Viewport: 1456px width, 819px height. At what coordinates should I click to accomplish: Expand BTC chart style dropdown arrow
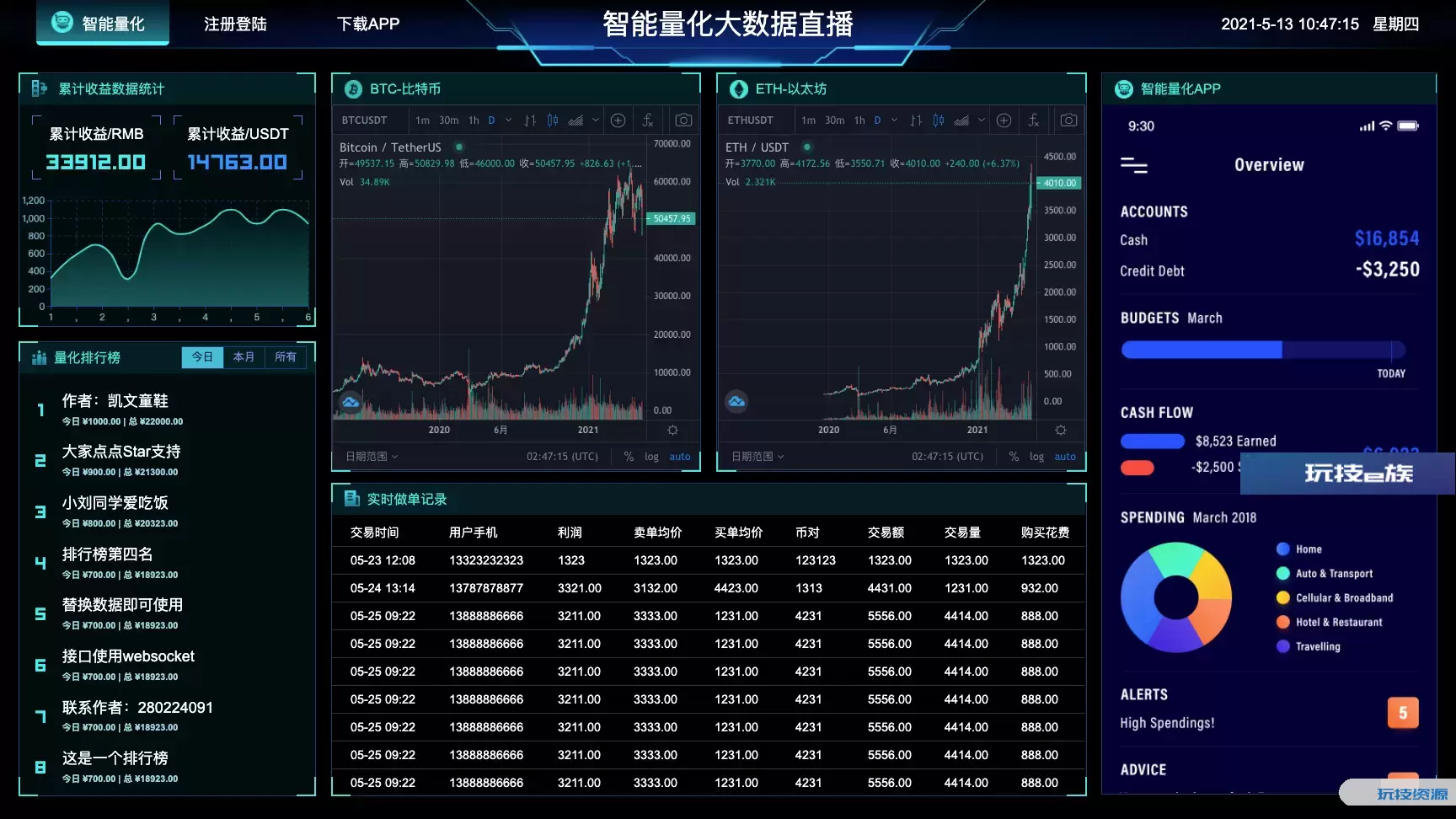[595, 120]
